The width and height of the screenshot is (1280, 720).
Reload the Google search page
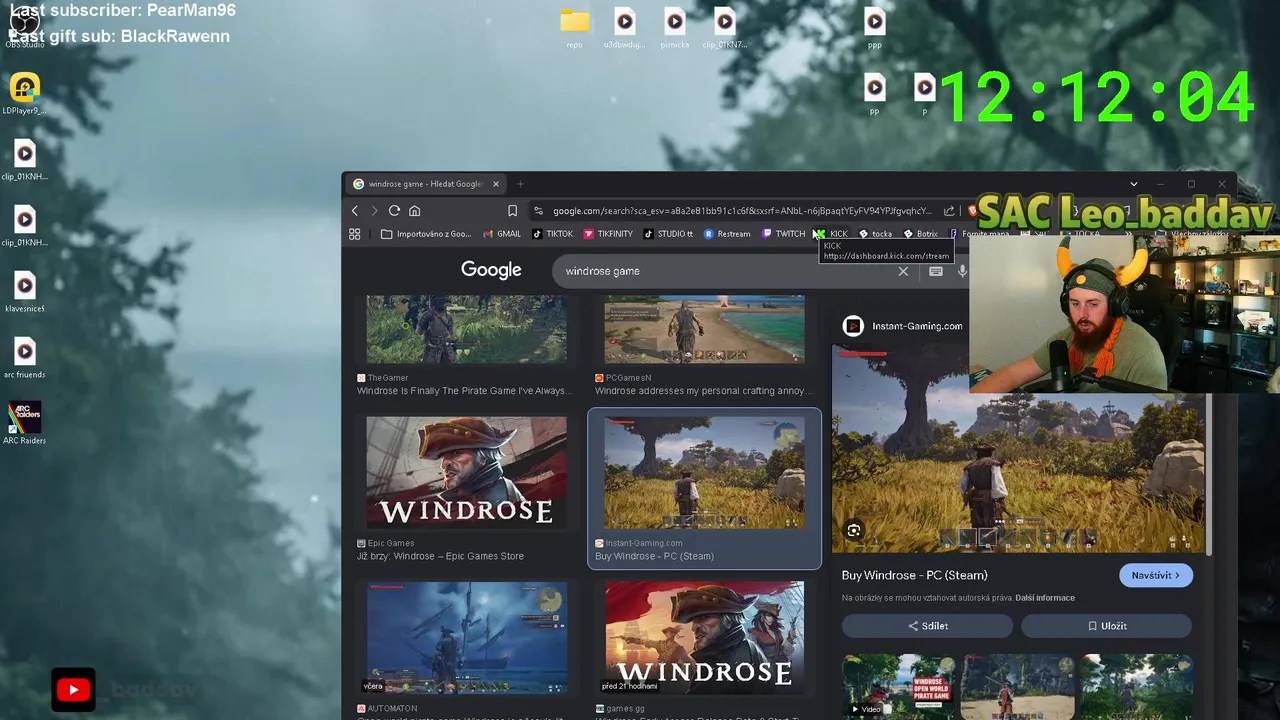click(x=394, y=211)
